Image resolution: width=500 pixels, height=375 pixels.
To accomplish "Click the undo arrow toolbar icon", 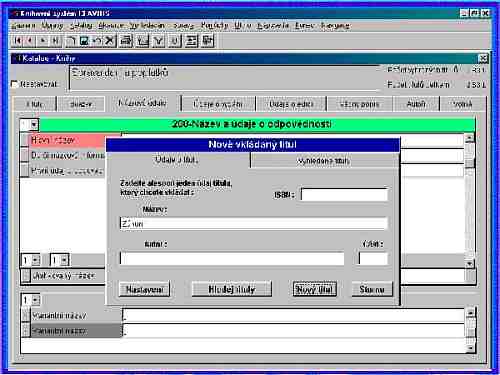I will click(x=97, y=41).
